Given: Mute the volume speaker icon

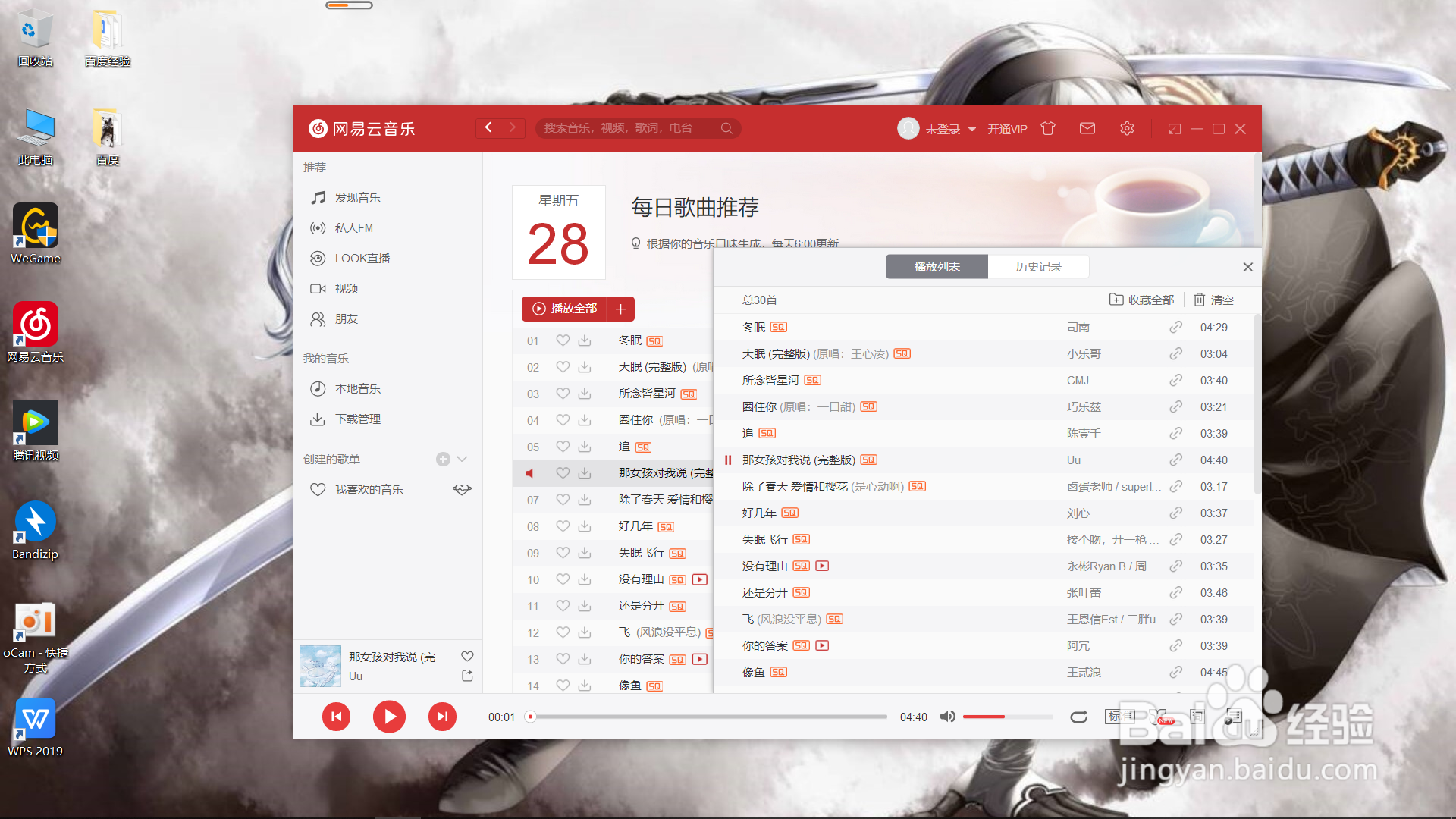Looking at the screenshot, I should (x=947, y=717).
